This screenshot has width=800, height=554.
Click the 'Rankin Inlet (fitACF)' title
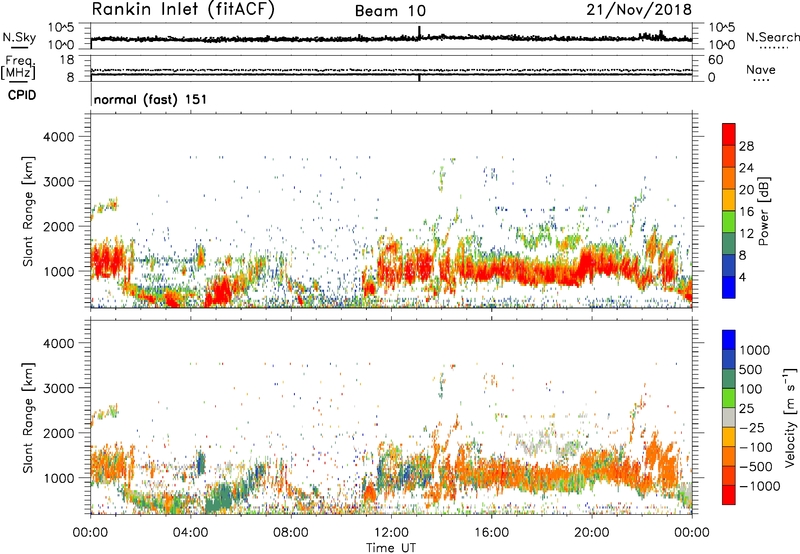pos(183,10)
